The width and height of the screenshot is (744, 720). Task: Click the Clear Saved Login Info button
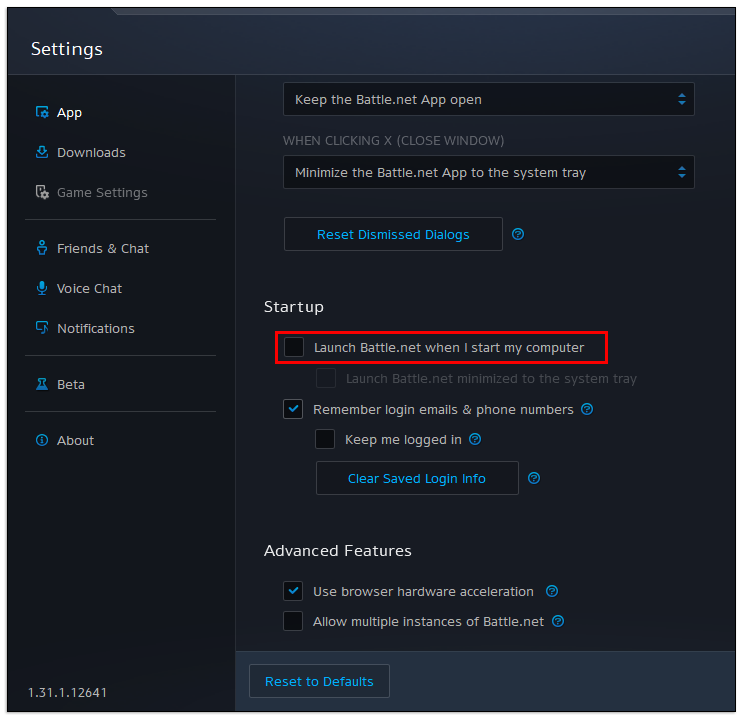pos(417,478)
